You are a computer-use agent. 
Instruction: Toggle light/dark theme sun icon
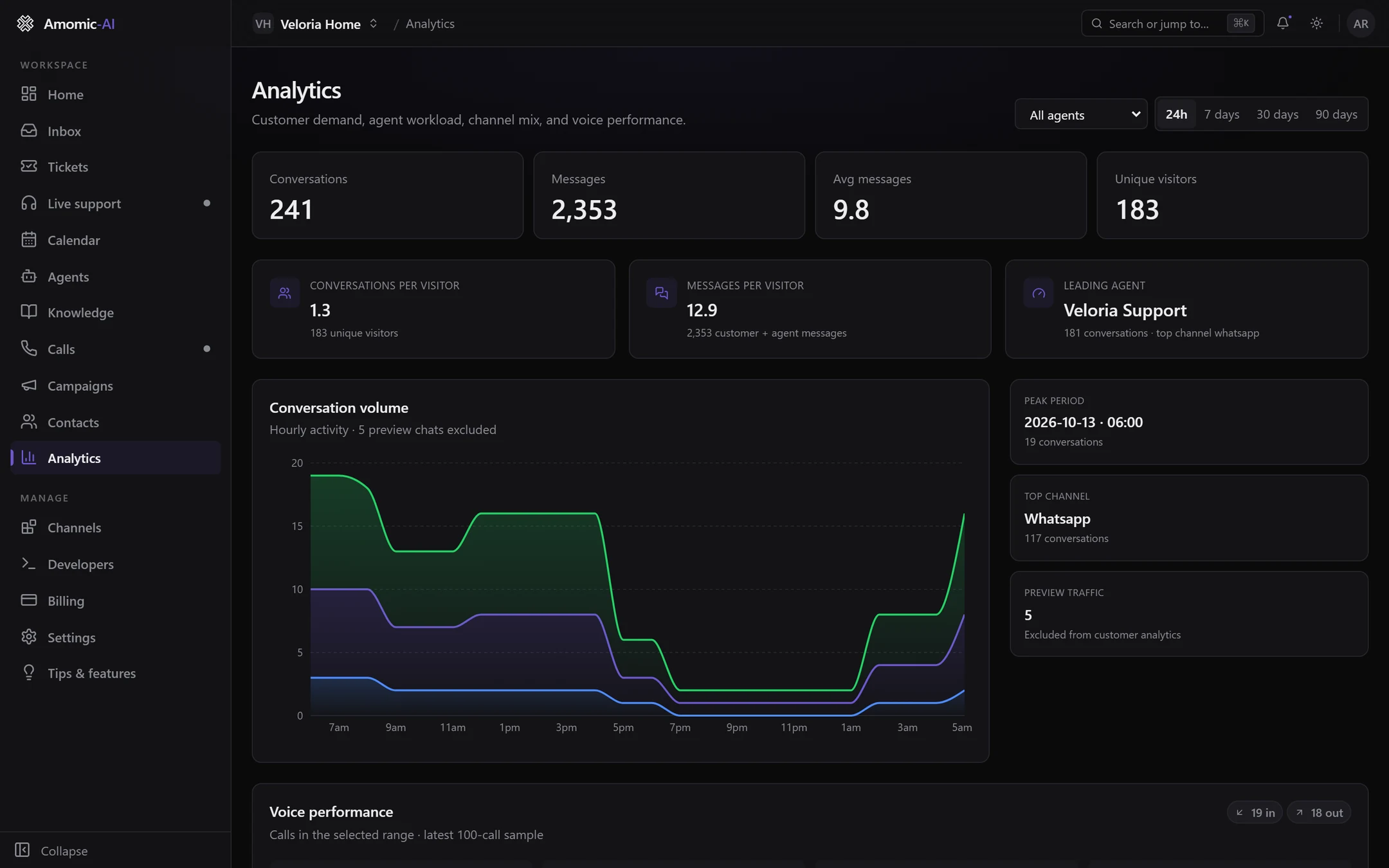[x=1316, y=23]
